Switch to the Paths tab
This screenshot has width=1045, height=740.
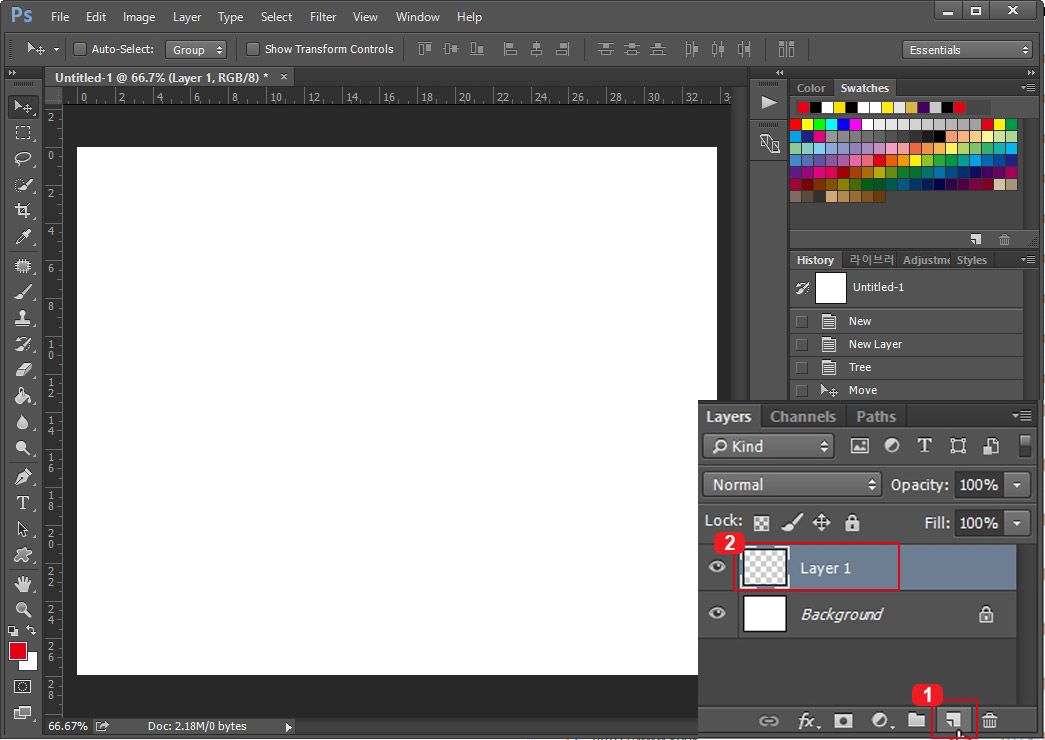point(876,417)
